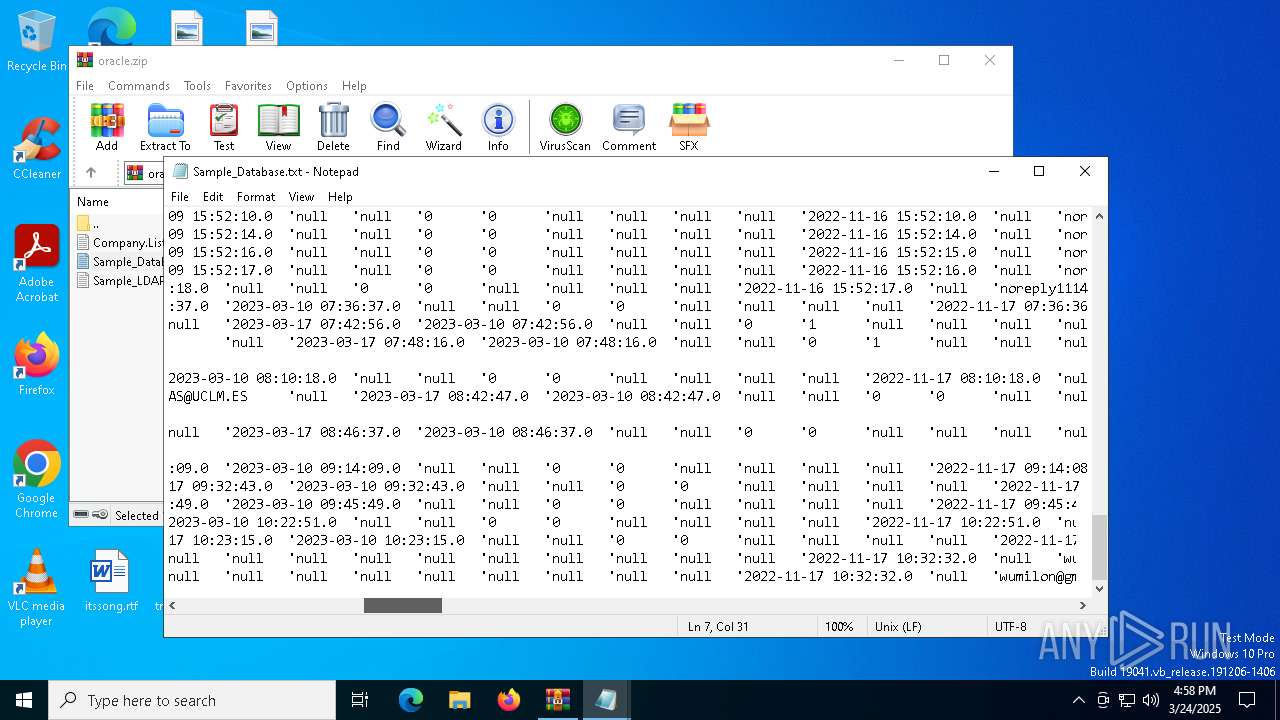Open WinRAR Tools menu
The height and width of the screenshot is (720, 1280).
click(x=197, y=86)
